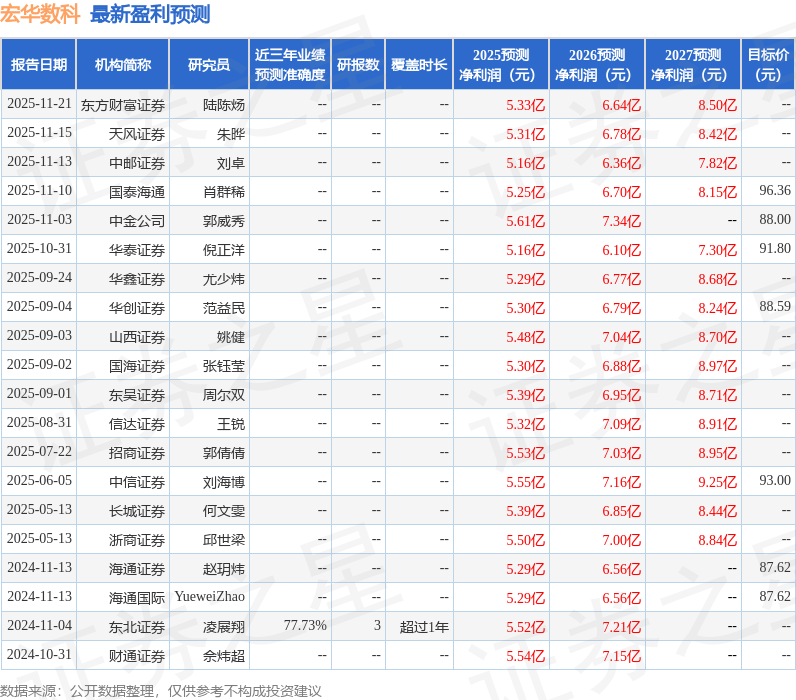
Task: Click the 6.78亿 forecast value
Action: (621, 134)
